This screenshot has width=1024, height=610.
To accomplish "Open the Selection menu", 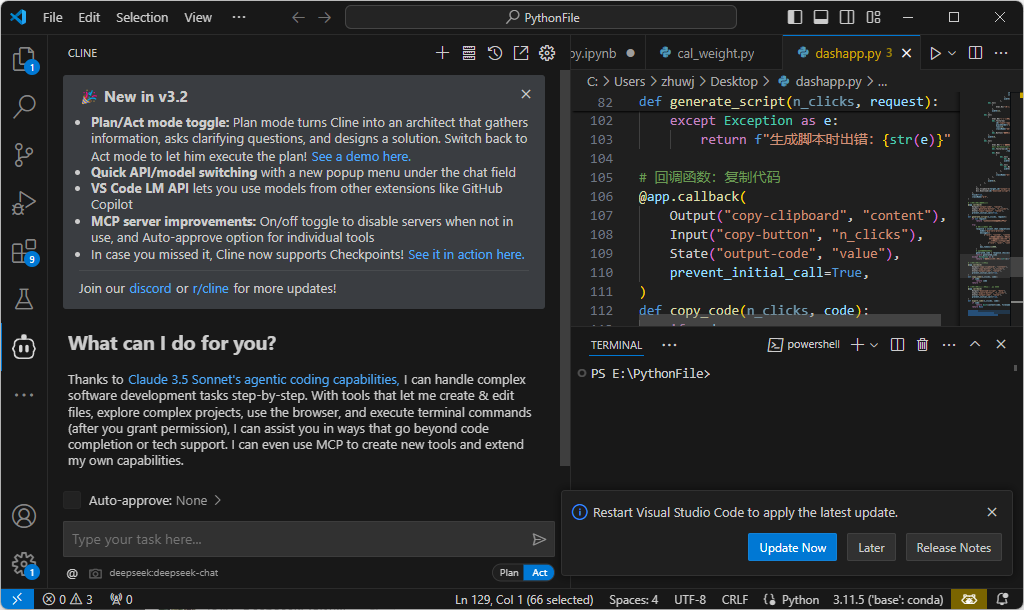I will [x=142, y=18].
